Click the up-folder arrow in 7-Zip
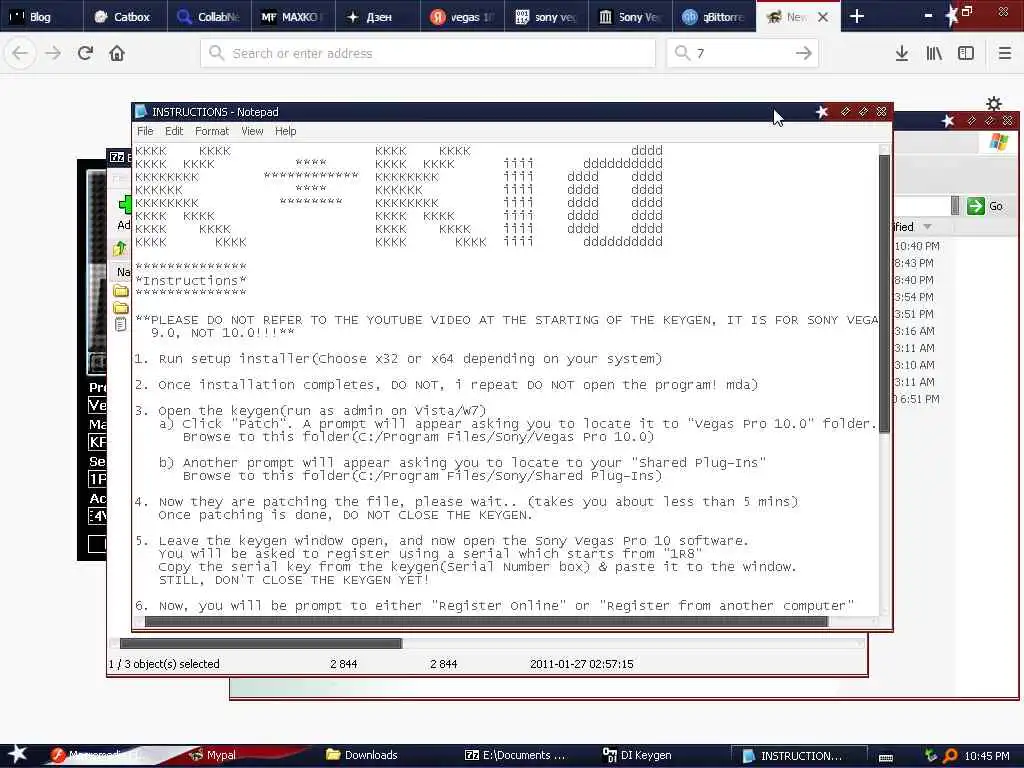The width and height of the screenshot is (1024, 768). (120, 248)
